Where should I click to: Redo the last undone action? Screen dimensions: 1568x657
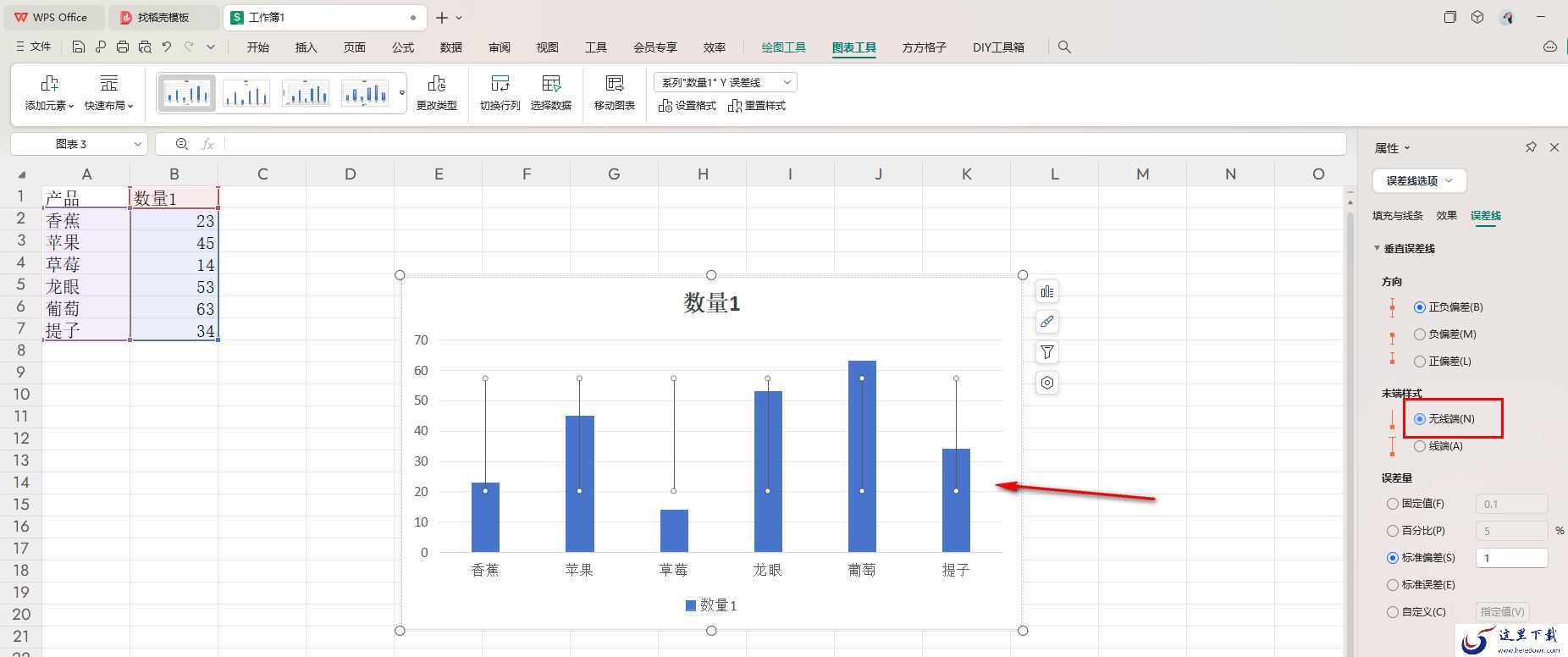tap(189, 47)
